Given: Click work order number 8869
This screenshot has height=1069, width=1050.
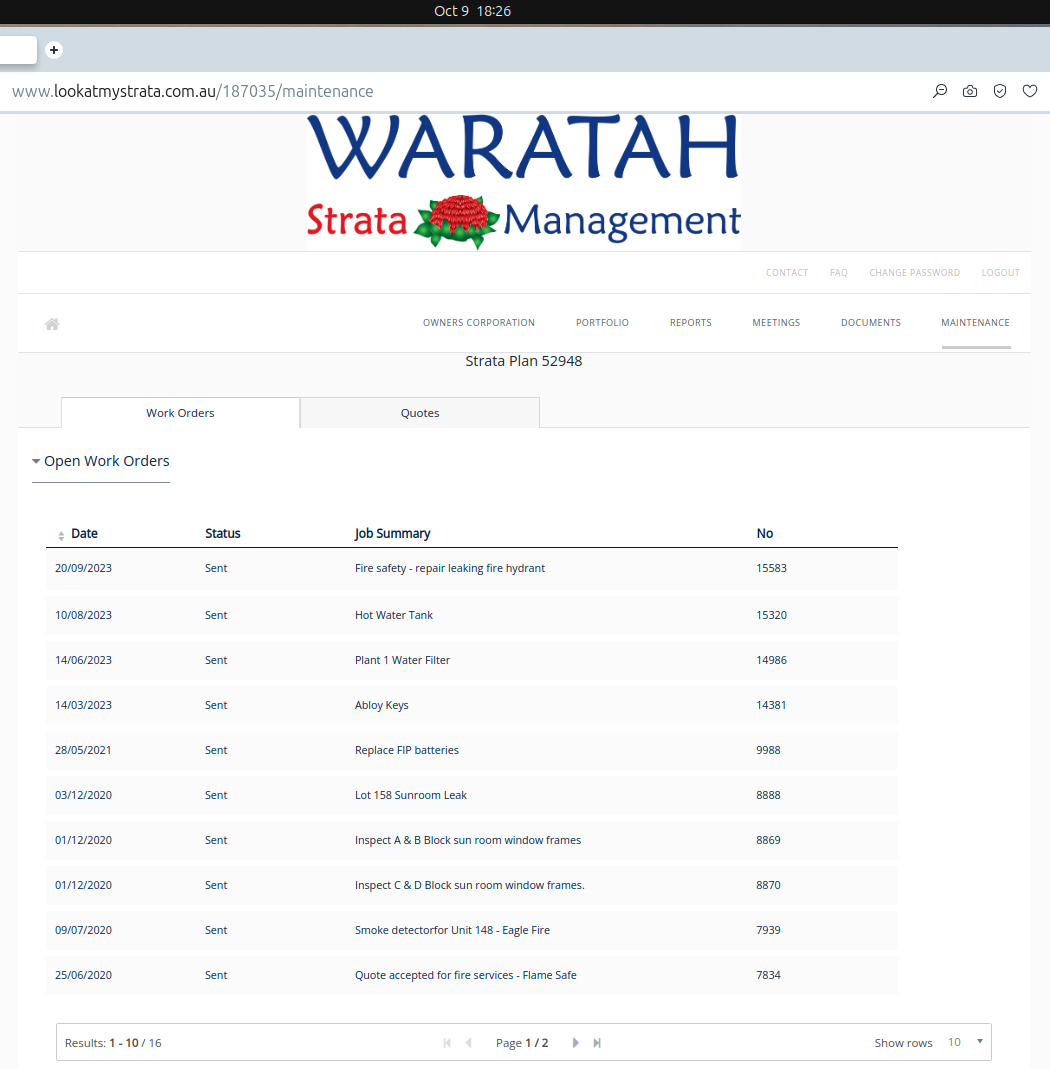Looking at the screenshot, I should [x=768, y=840].
